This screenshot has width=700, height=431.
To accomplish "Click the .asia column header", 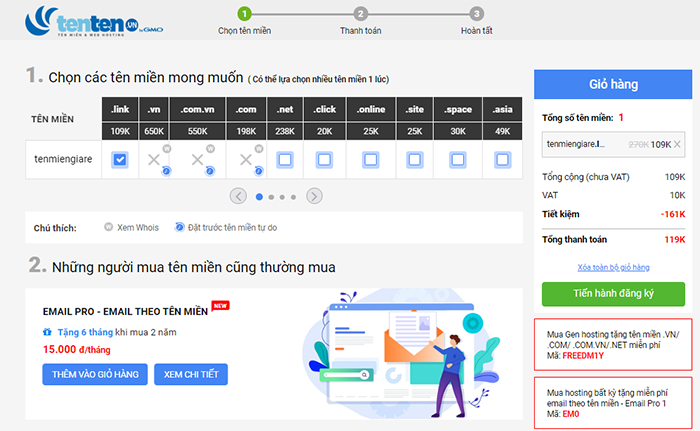I will (502, 109).
